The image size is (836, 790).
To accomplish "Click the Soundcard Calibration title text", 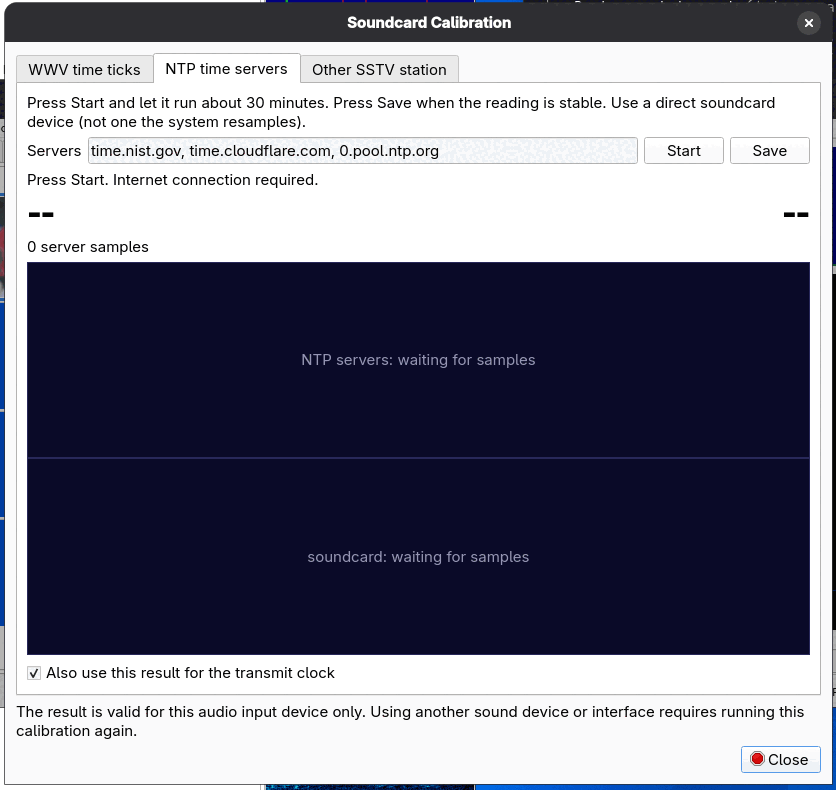I will [429, 23].
